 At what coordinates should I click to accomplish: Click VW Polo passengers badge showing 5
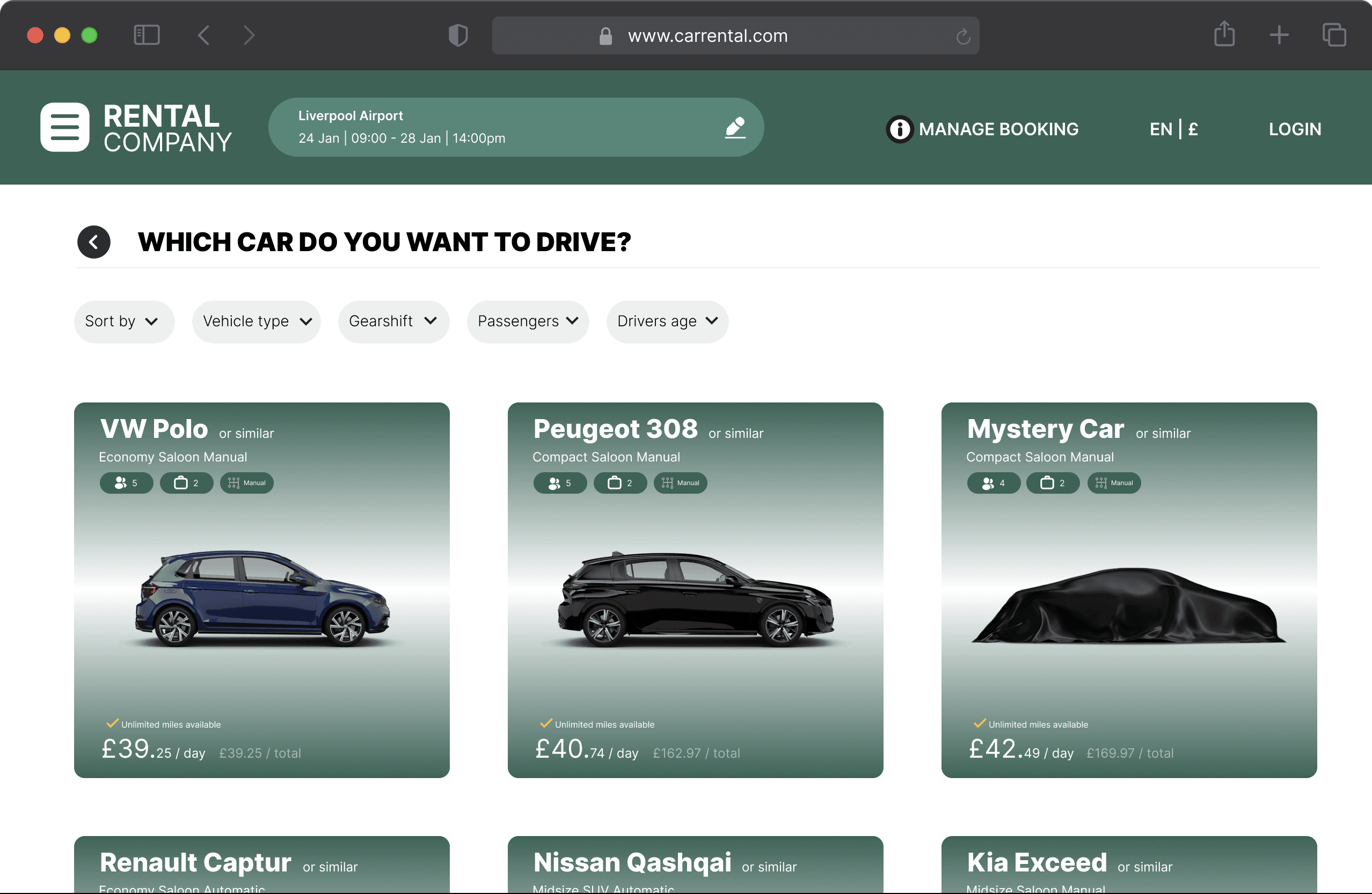click(126, 483)
